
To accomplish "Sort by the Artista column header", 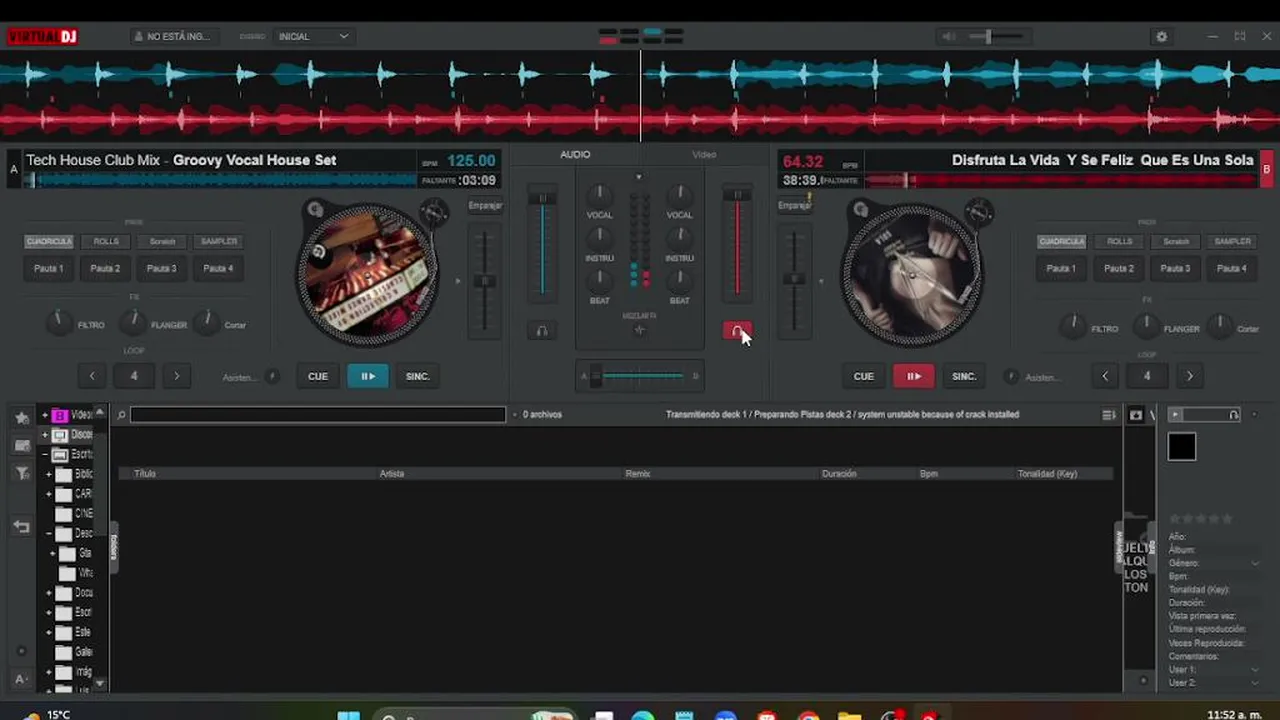I will click(x=392, y=474).
